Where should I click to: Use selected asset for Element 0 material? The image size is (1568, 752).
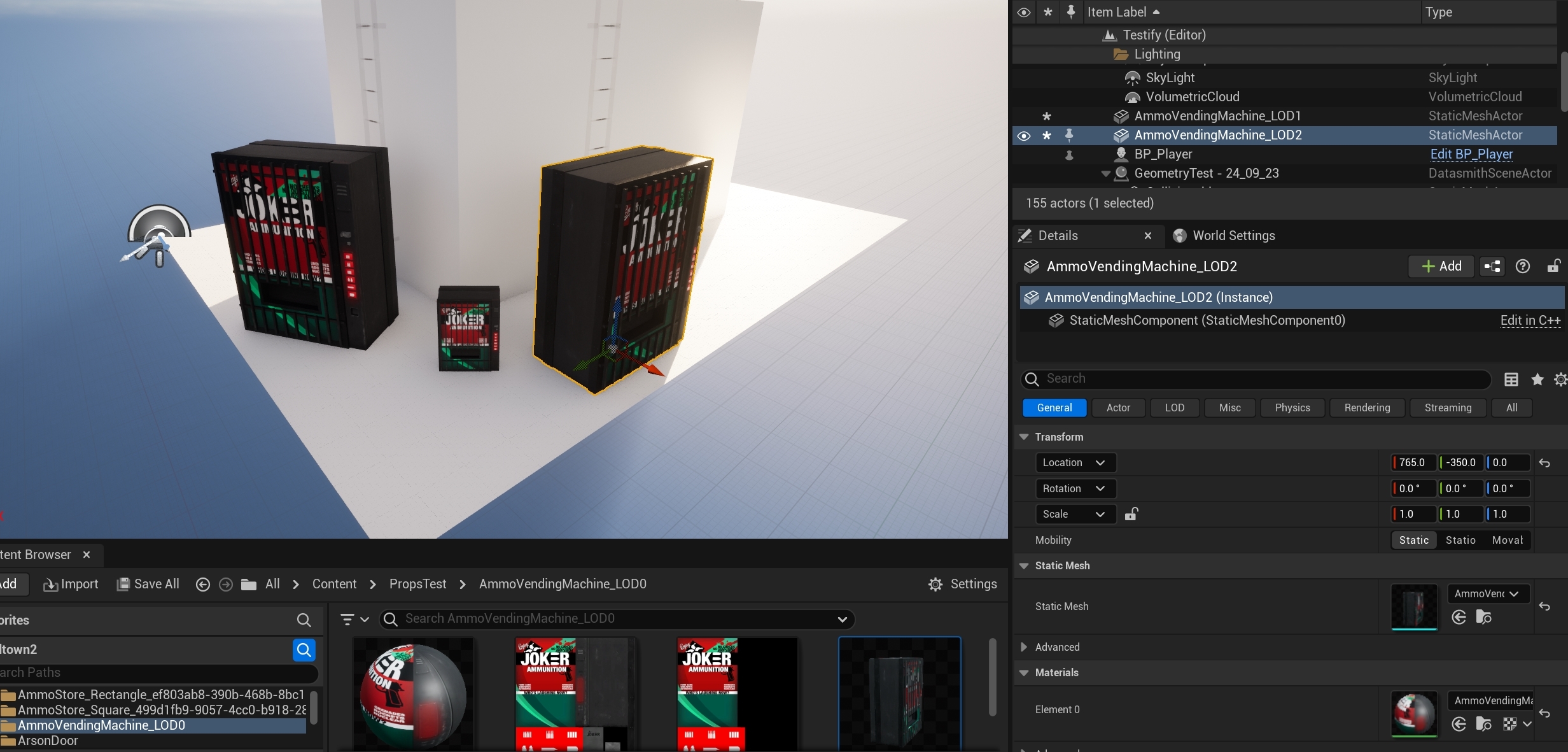click(1459, 724)
